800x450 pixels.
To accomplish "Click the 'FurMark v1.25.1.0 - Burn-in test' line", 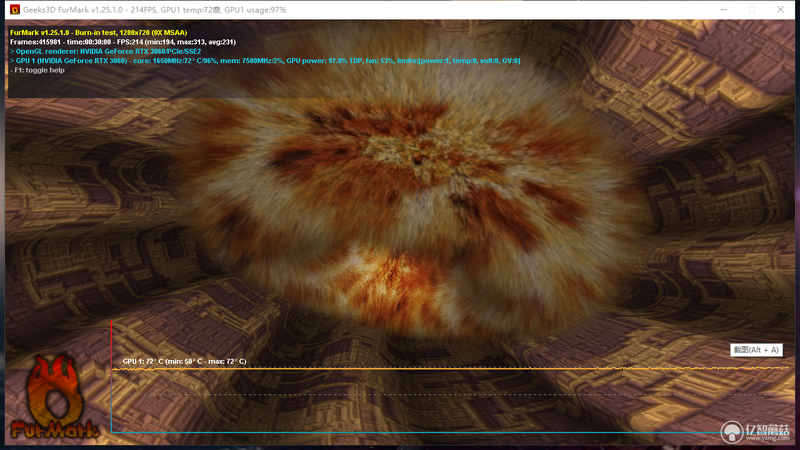I will [x=98, y=33].
